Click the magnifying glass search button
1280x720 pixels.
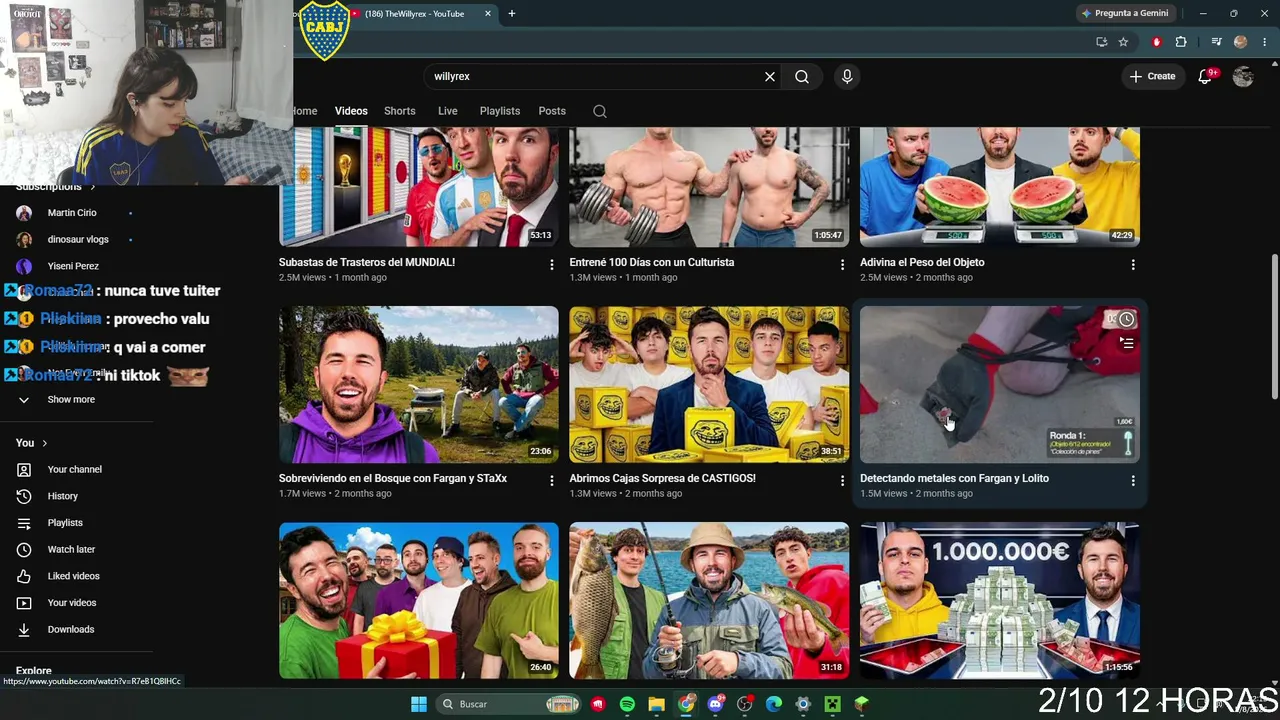(802, 76)
